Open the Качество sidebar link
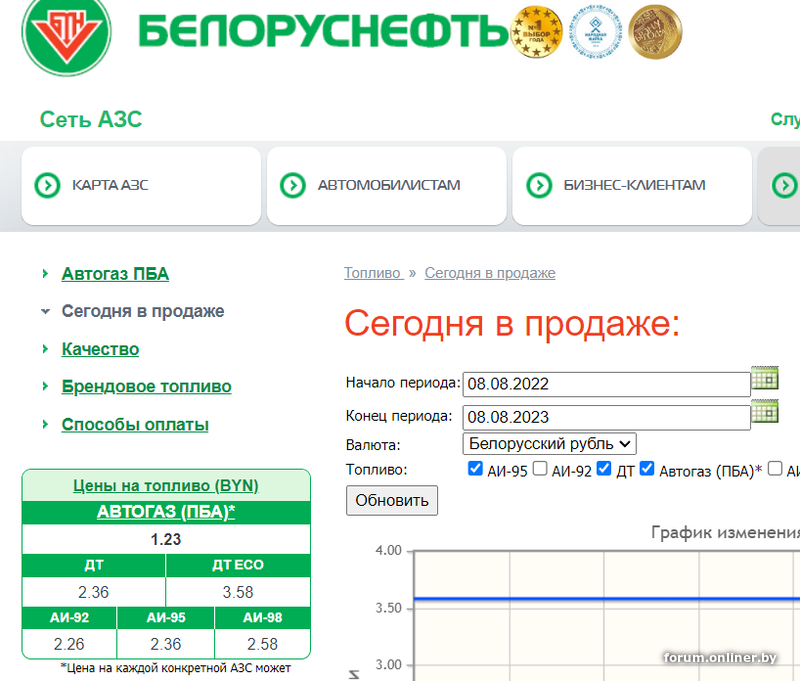 click(100, 349)
